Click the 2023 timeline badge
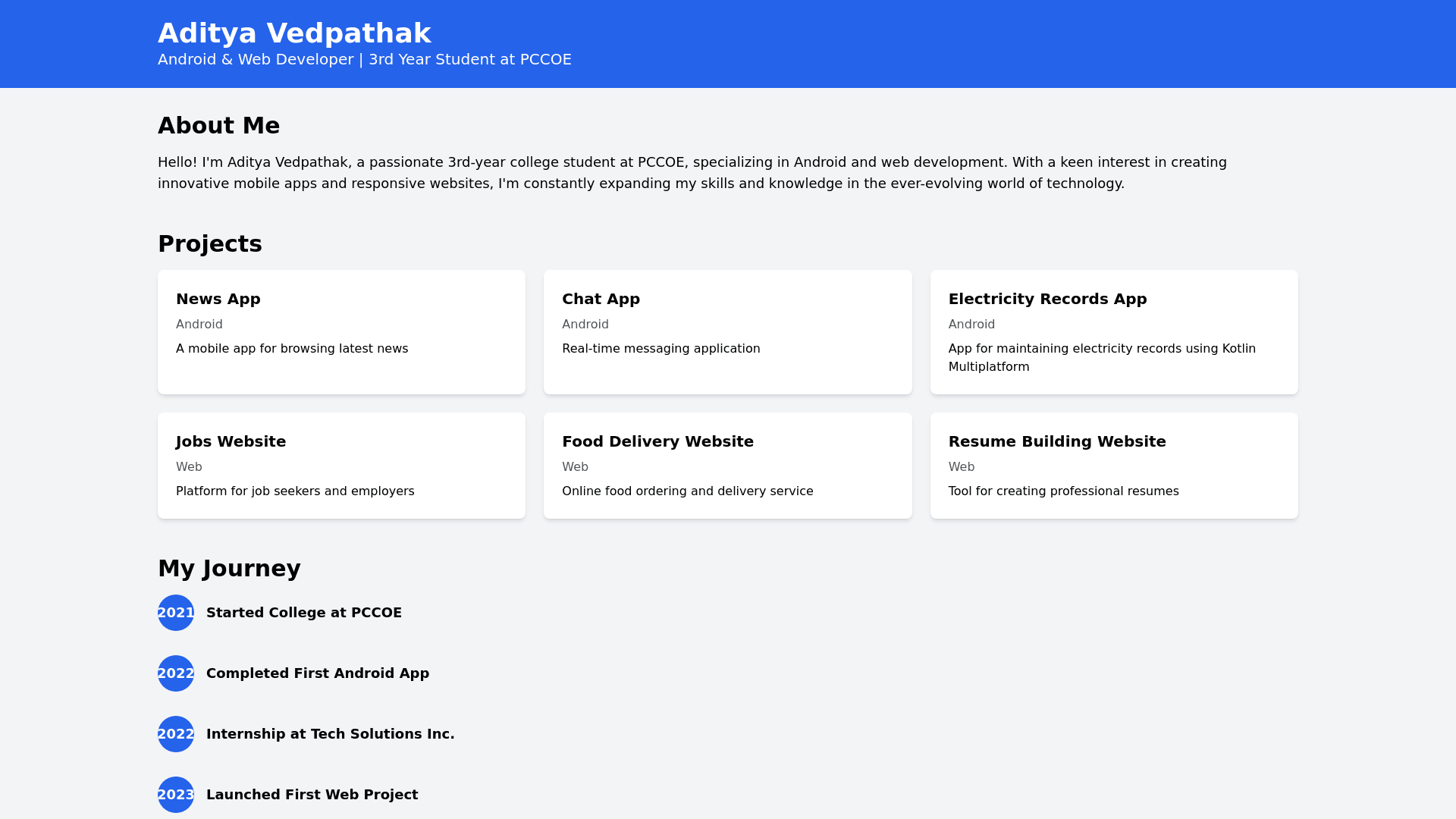 click(x=176, y=795)
